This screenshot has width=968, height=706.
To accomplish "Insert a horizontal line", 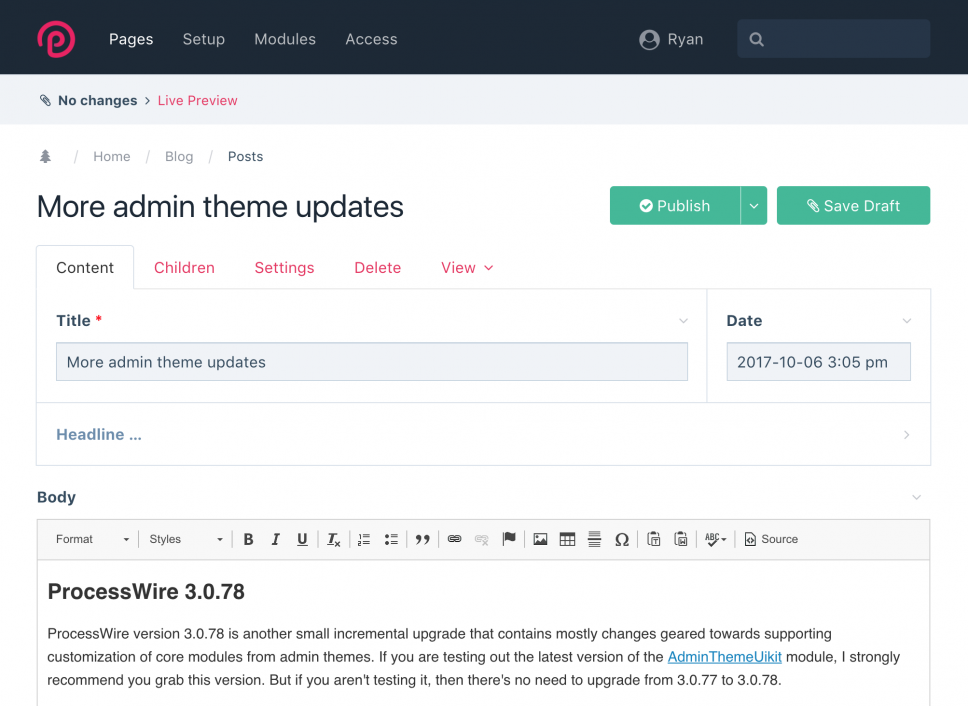I will pos(594,539).
